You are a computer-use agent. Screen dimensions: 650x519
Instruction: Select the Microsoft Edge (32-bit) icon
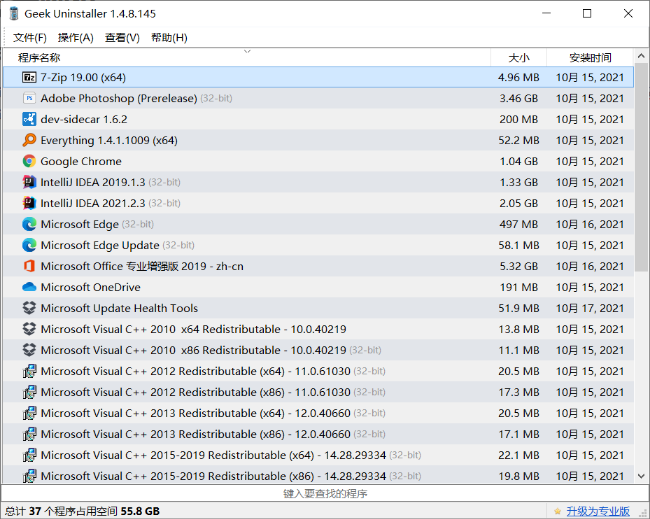point(29,224)
